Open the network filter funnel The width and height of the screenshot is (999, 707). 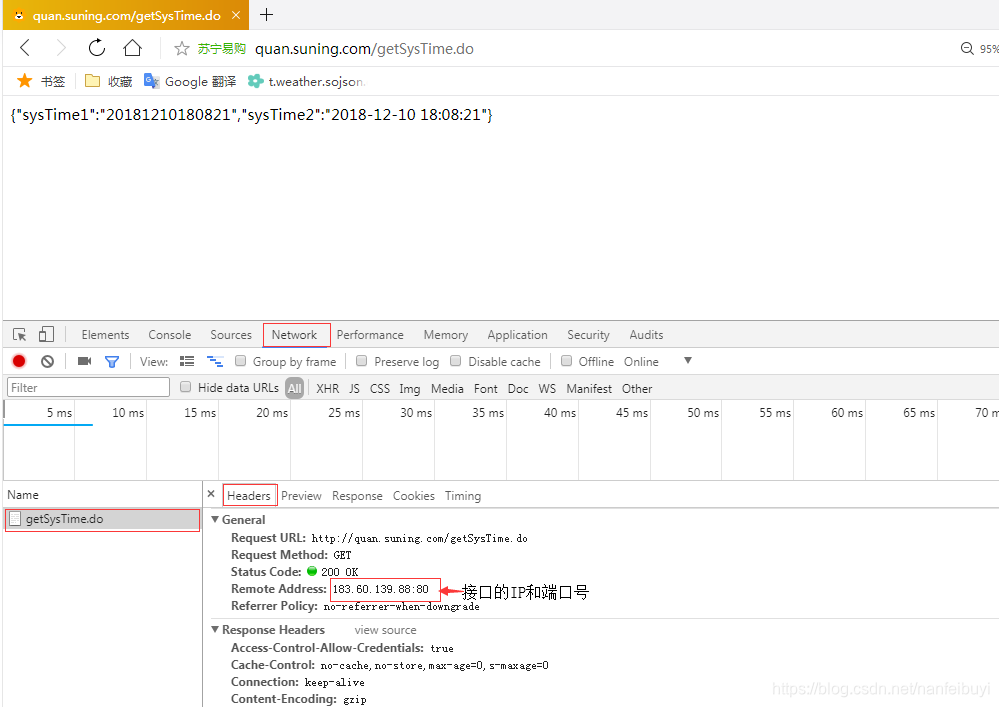(x=110, y=361)
